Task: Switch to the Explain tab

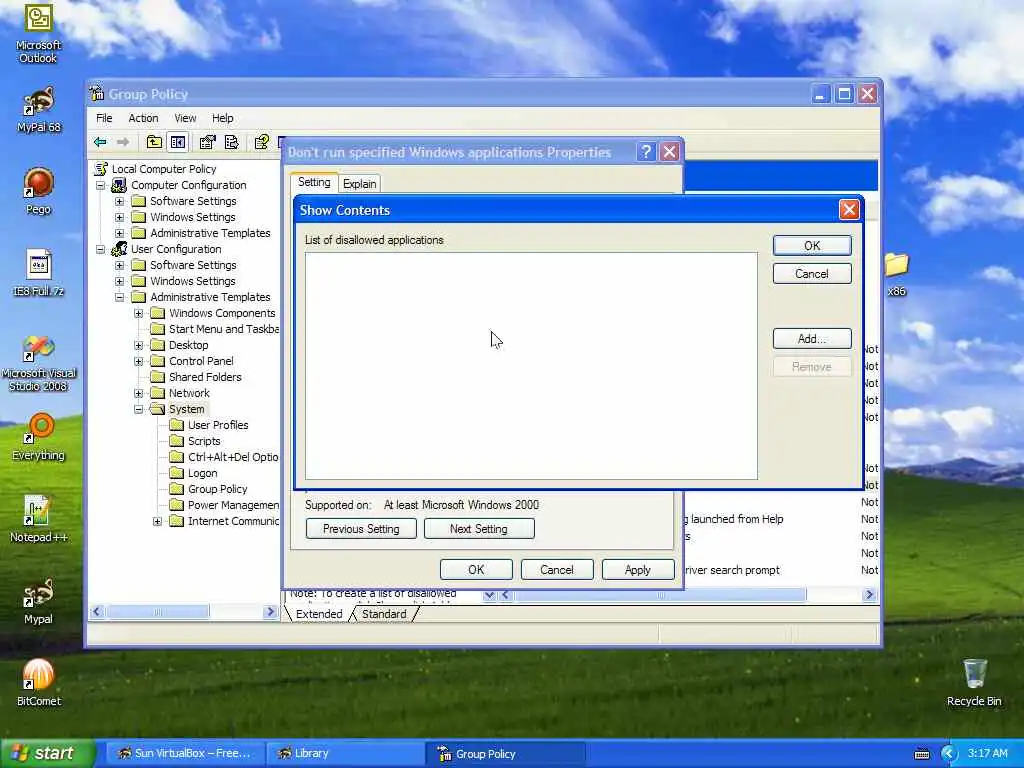Action: point(360,184)
